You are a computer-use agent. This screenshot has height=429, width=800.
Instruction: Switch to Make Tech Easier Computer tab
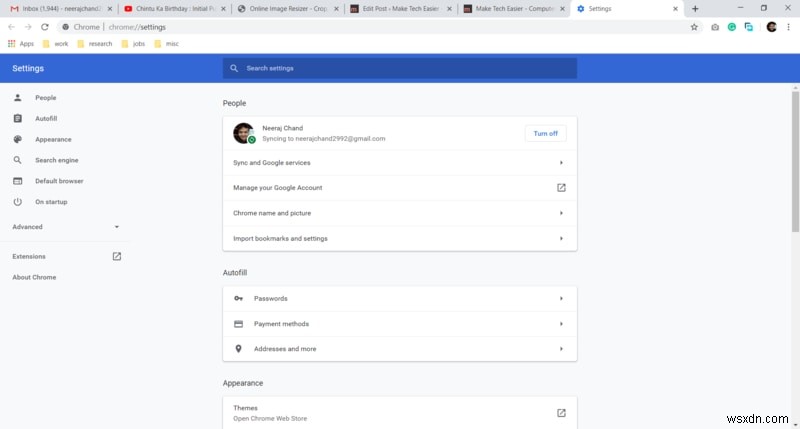(x=514, y=9)
